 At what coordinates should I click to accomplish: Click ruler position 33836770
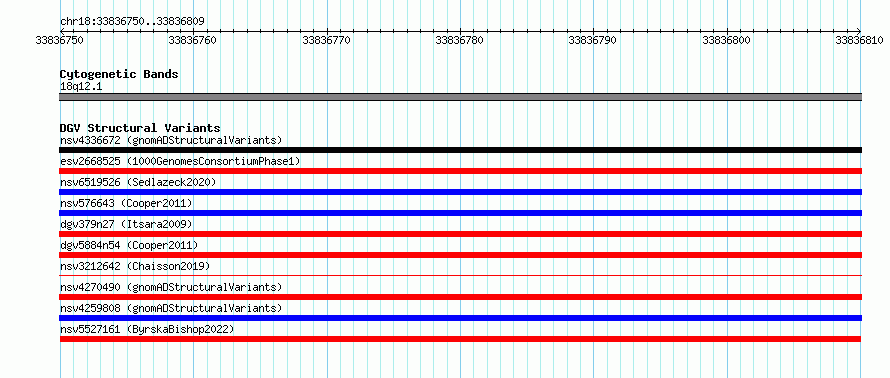pyautogui.click(x=326, y=40)
